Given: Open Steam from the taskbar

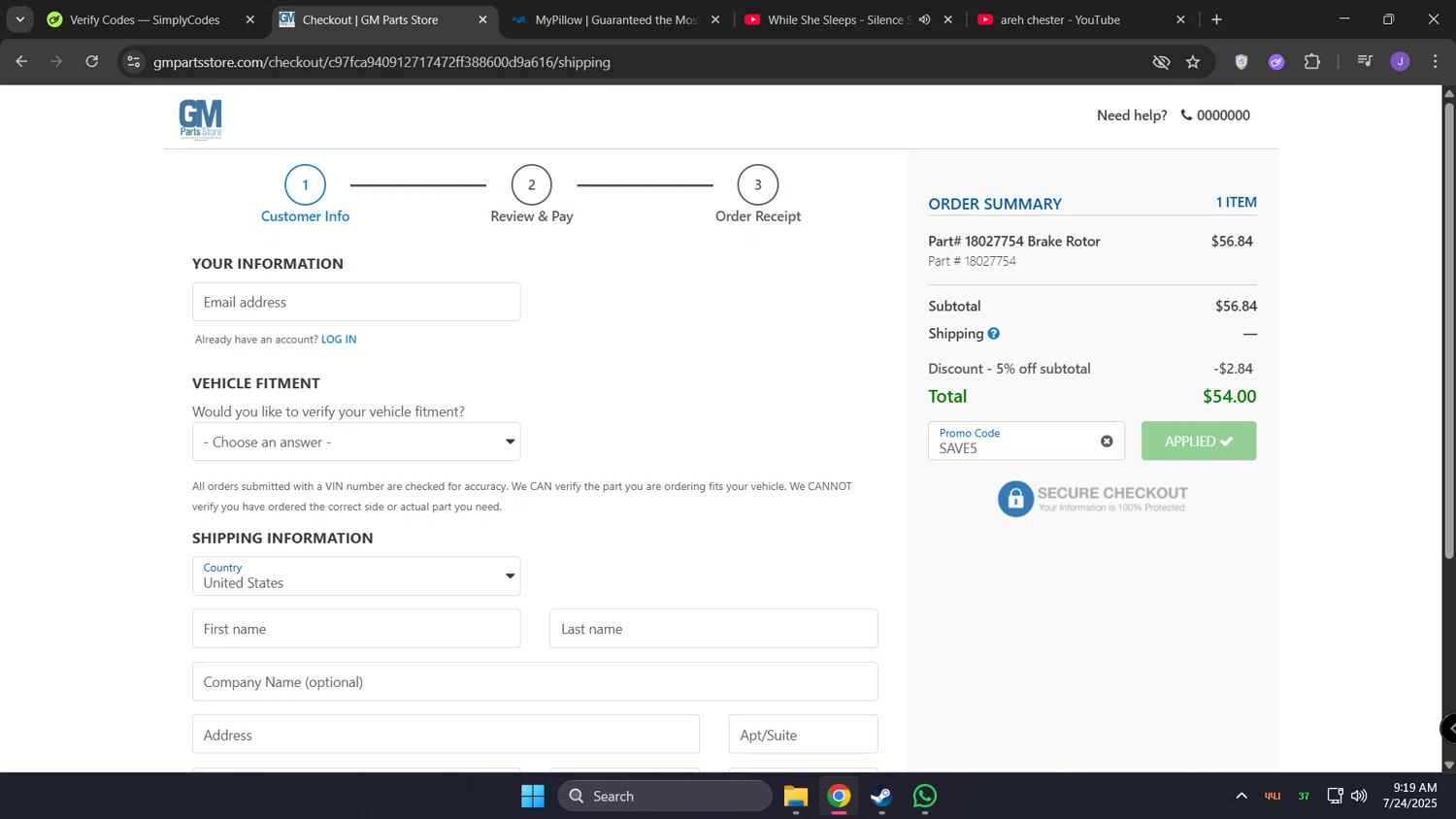Looking at the screenshot, I should pos(881,797).
